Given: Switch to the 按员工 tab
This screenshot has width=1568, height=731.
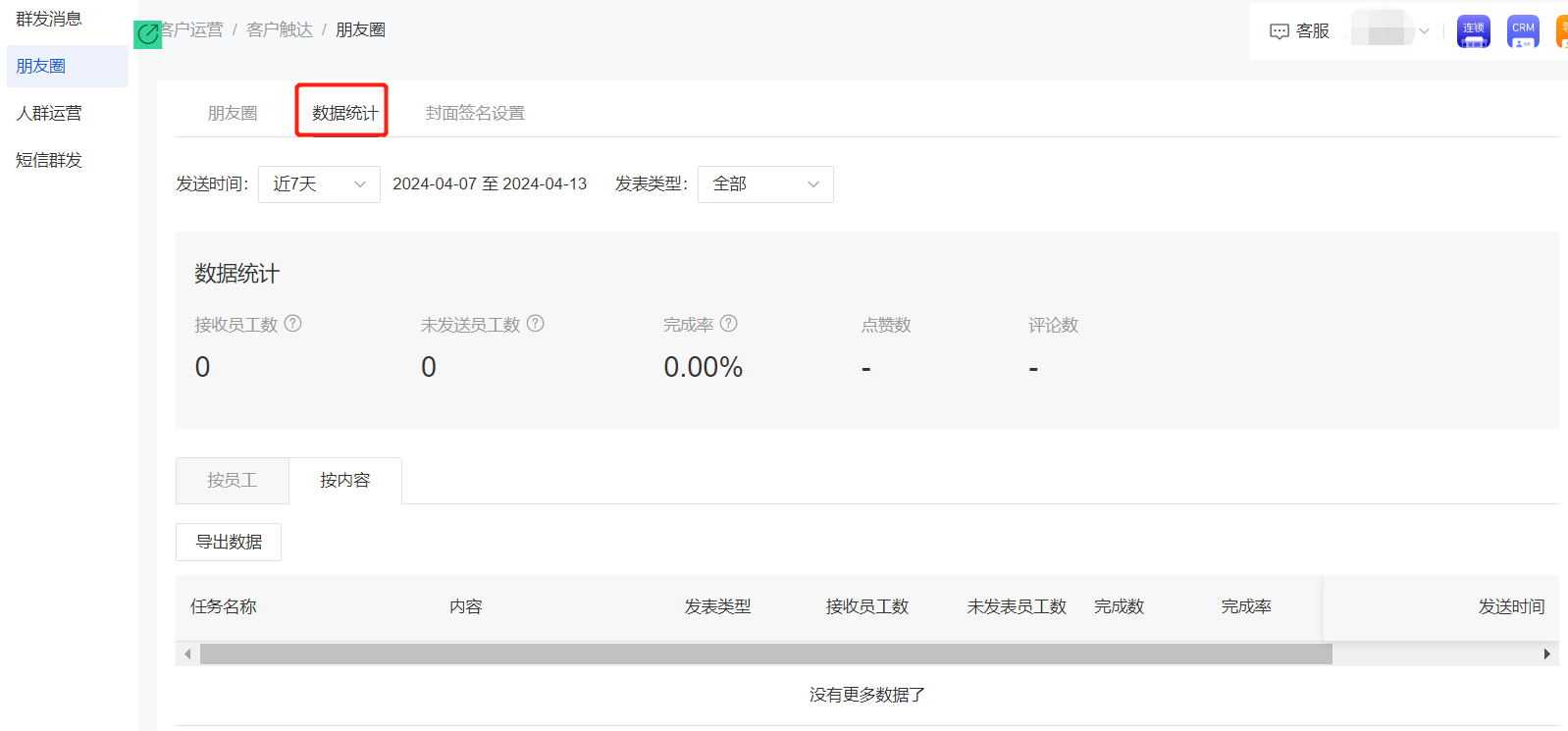Looking at the screenshot, I should [x=233, y=481].
